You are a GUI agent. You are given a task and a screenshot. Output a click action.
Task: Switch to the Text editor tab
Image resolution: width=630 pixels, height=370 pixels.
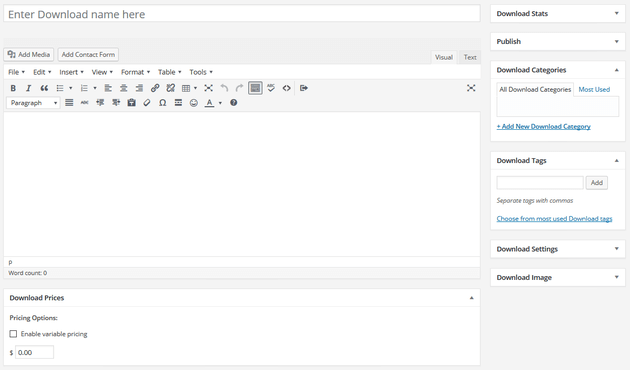coord(470,57)
